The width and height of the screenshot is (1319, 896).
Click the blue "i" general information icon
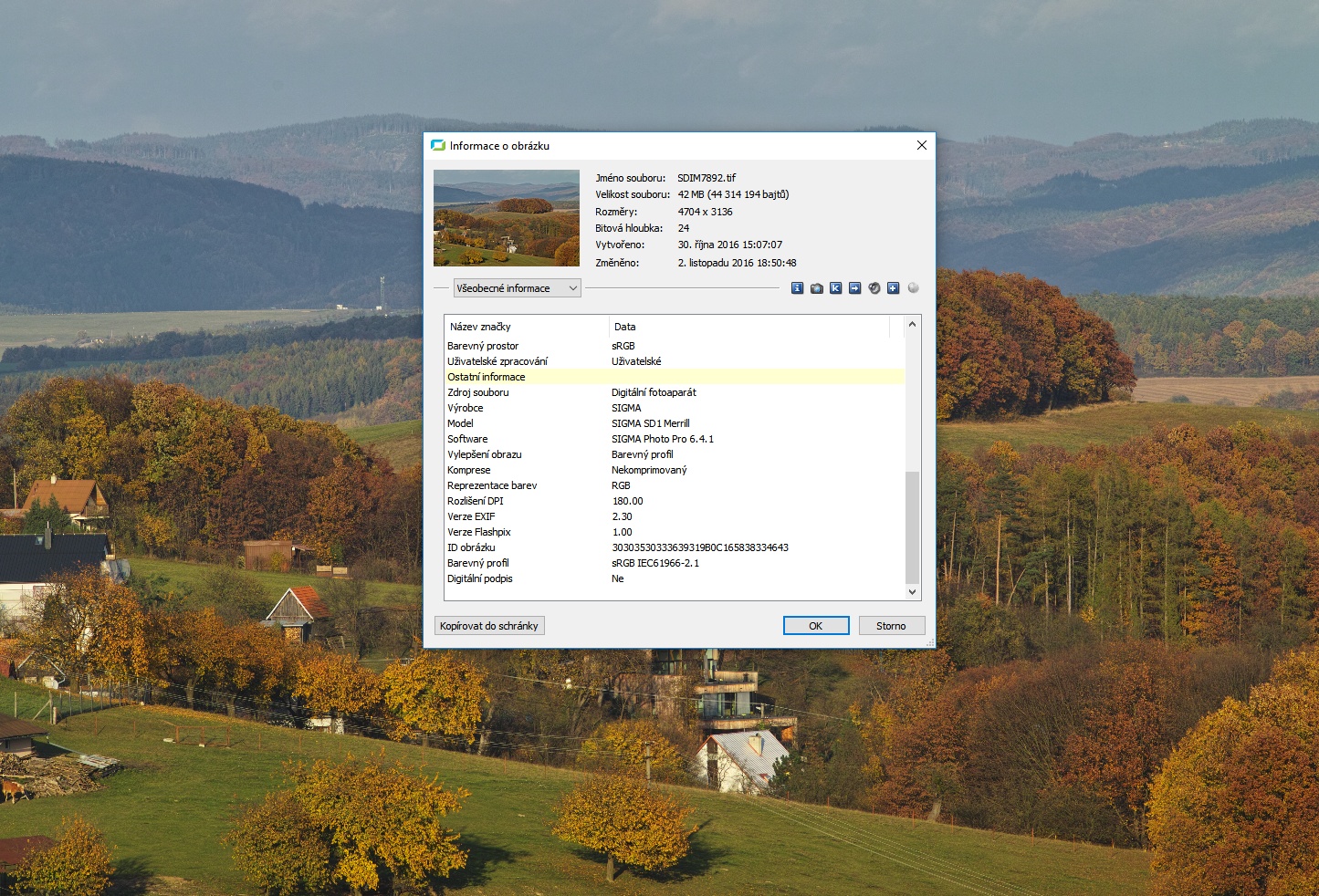(x=797, y=288)
